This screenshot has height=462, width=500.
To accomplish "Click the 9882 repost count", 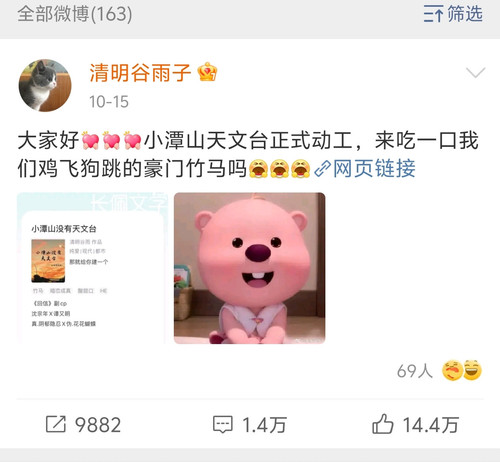I will pos(98,425).
